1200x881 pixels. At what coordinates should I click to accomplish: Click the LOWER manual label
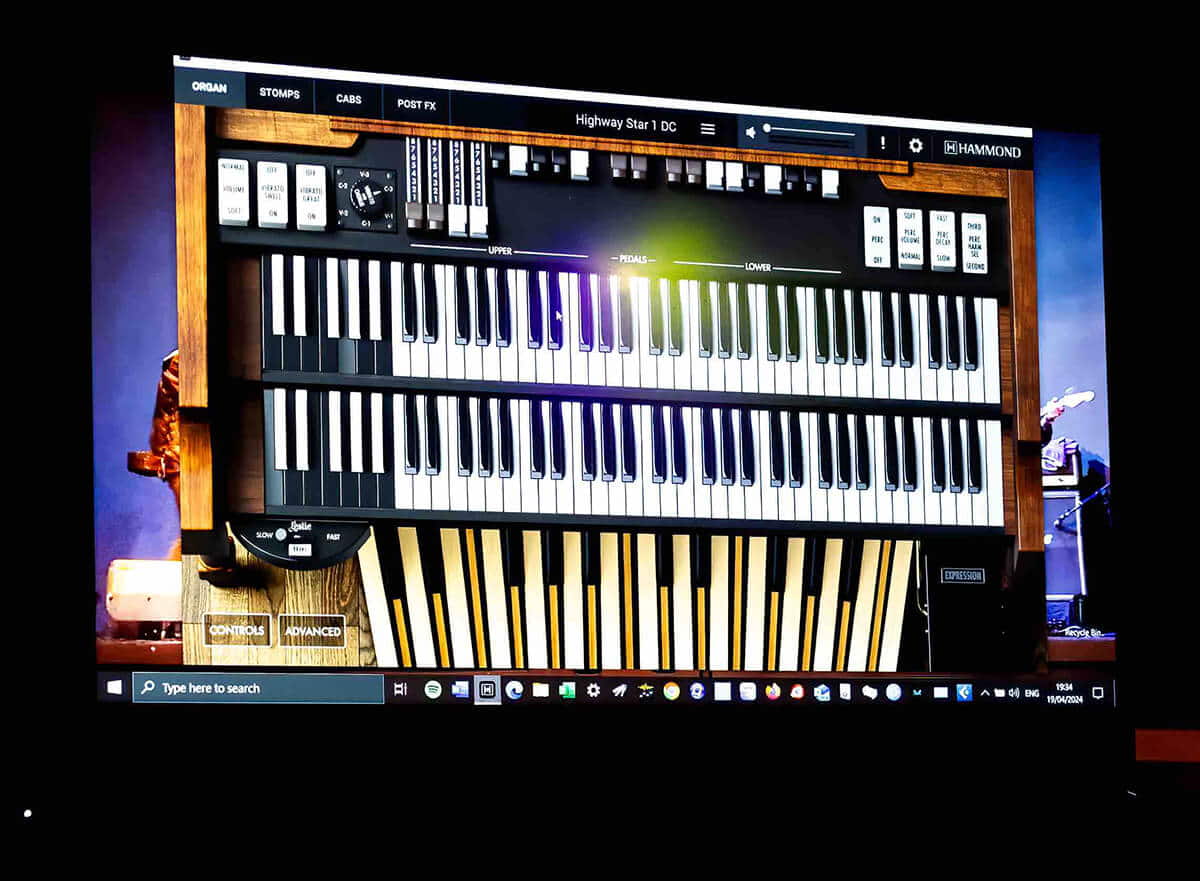(758, 267)
